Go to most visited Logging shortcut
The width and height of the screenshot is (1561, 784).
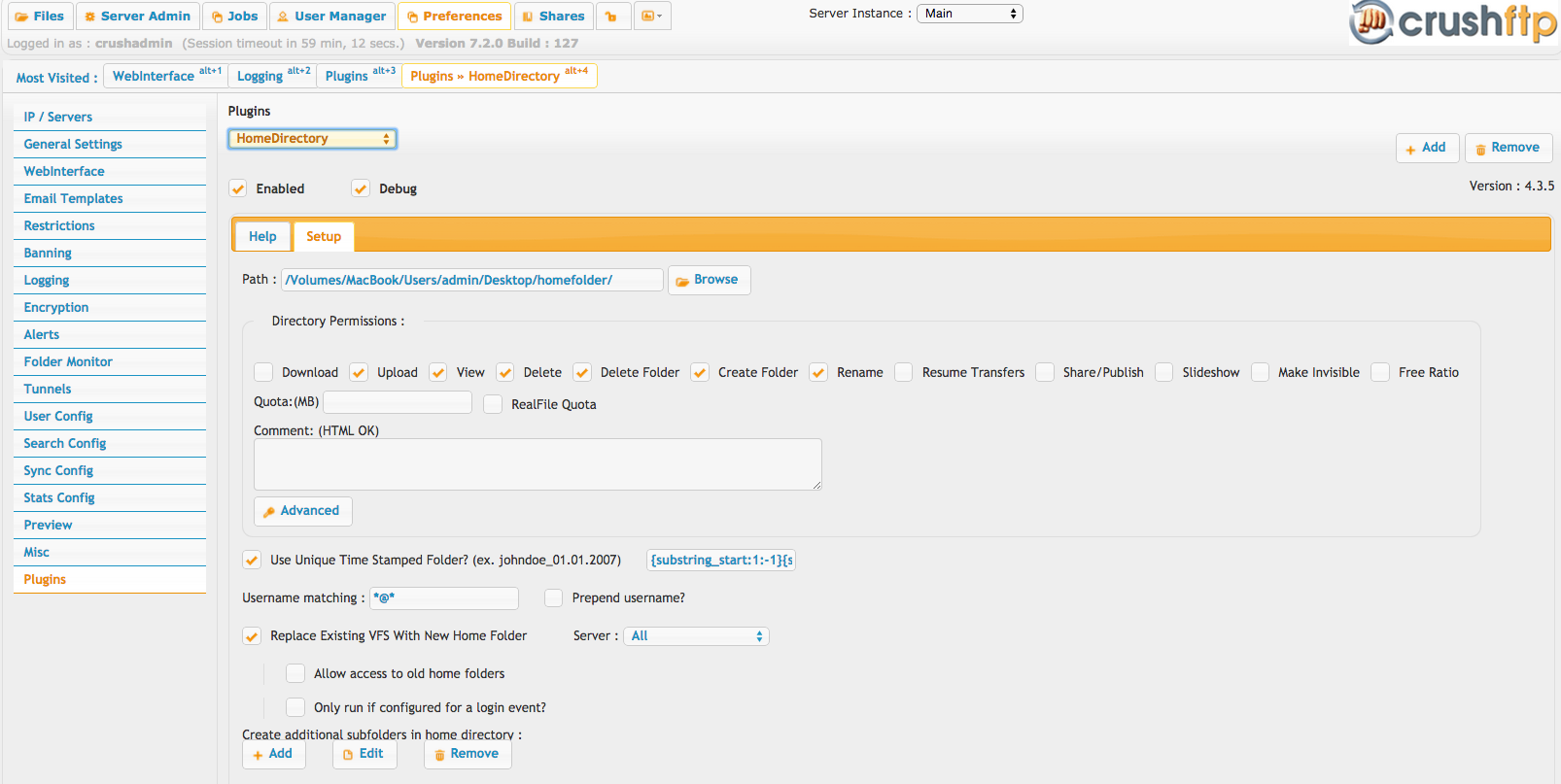273,76
